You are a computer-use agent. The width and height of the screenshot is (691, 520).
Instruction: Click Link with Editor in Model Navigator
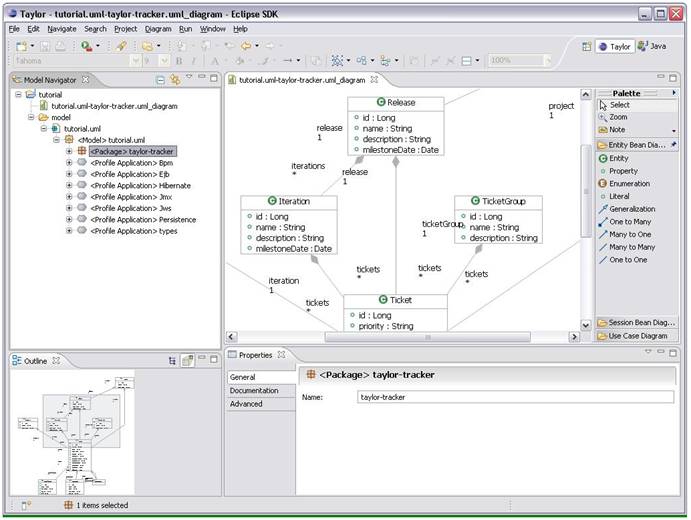coord(175,79)
